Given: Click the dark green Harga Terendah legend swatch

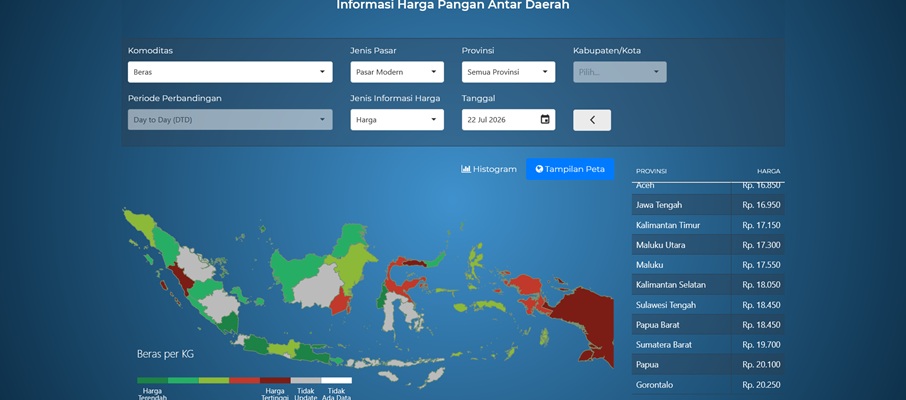Looking at the screenshot, I should [153, 380].
